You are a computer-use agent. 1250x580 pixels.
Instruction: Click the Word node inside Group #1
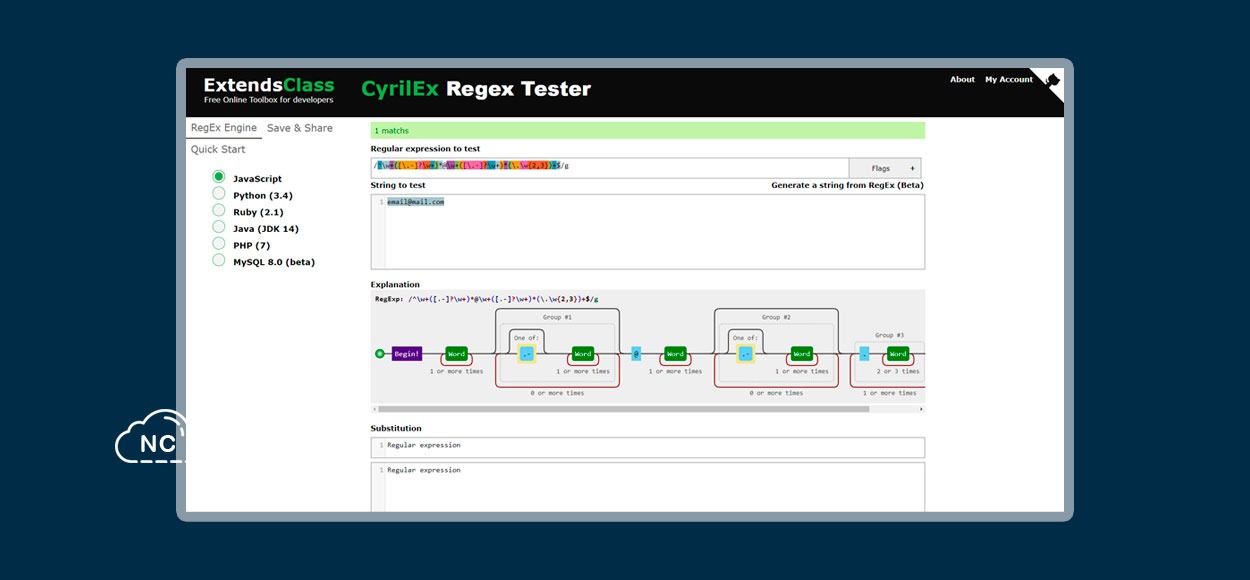(x=583, y=354)
